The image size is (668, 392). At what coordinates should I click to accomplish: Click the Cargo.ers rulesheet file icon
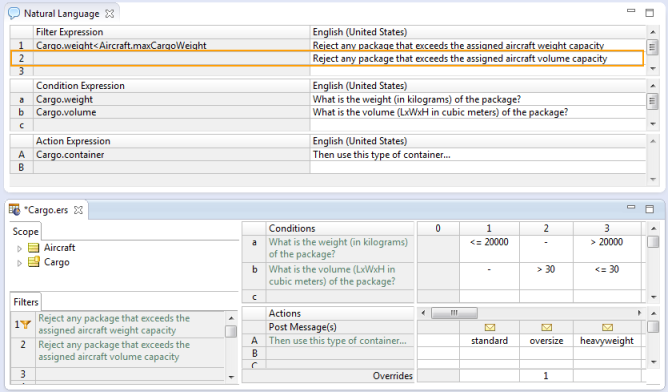tap(14, 210)
